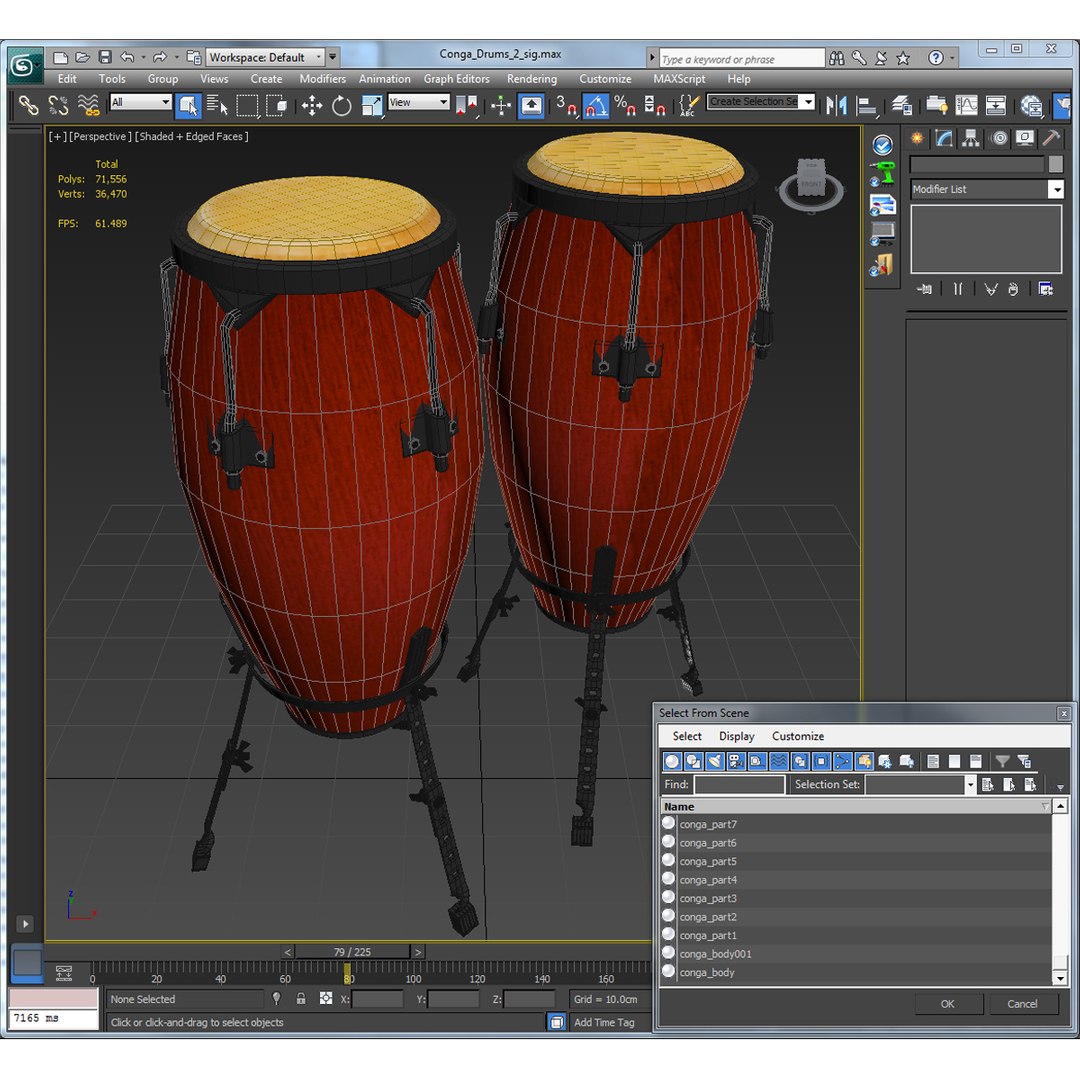Switch to the Display panel tab
Screen dimensions: 1080x1080
coord(1025,138)
